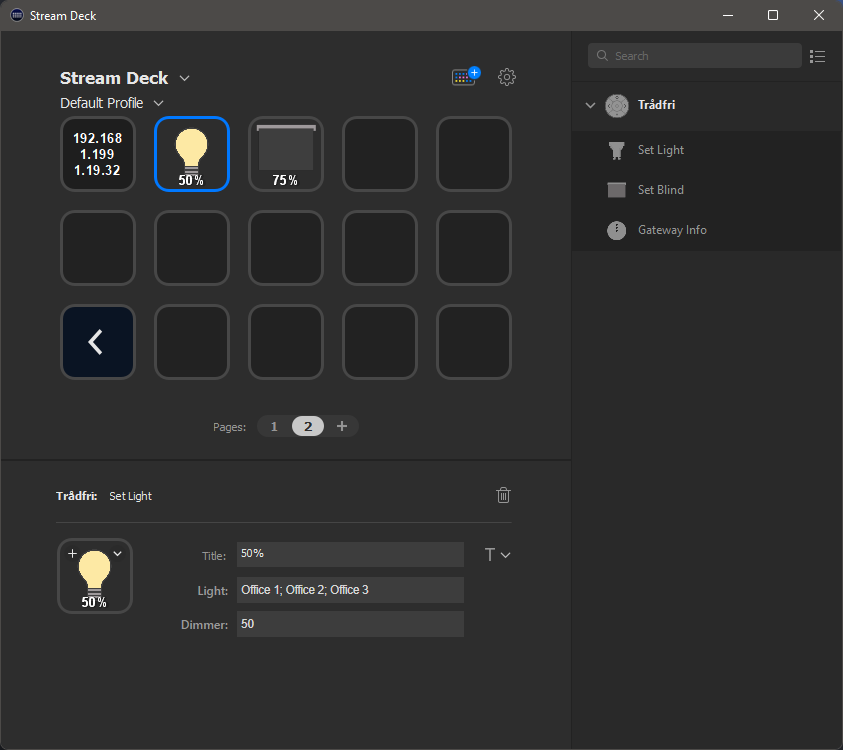The width and height of the screenshot is (843, 750).
Task: Close the Stream Deck window
Action: click(818, 15)
